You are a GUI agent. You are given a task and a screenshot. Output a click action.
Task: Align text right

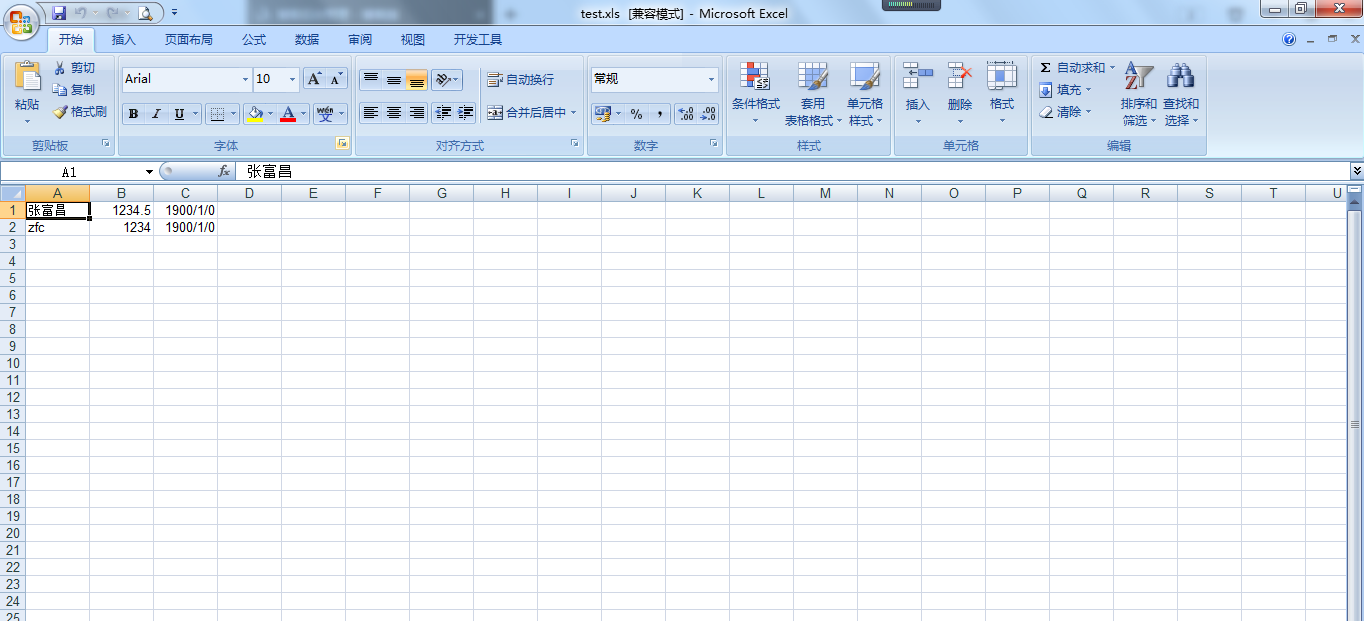pyautogui.click(x=417, y=113)
